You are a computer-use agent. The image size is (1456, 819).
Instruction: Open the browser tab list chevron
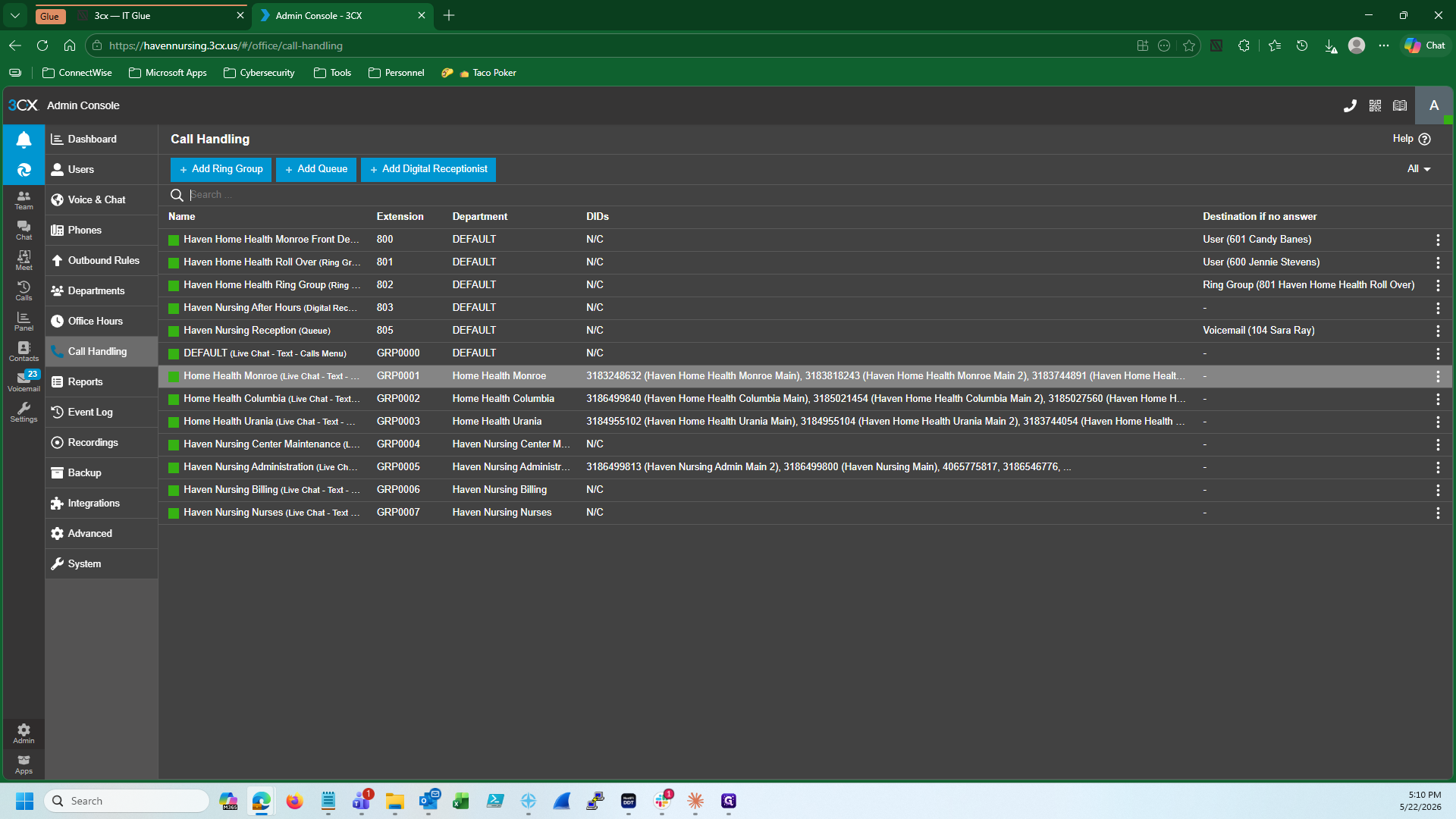15,15
